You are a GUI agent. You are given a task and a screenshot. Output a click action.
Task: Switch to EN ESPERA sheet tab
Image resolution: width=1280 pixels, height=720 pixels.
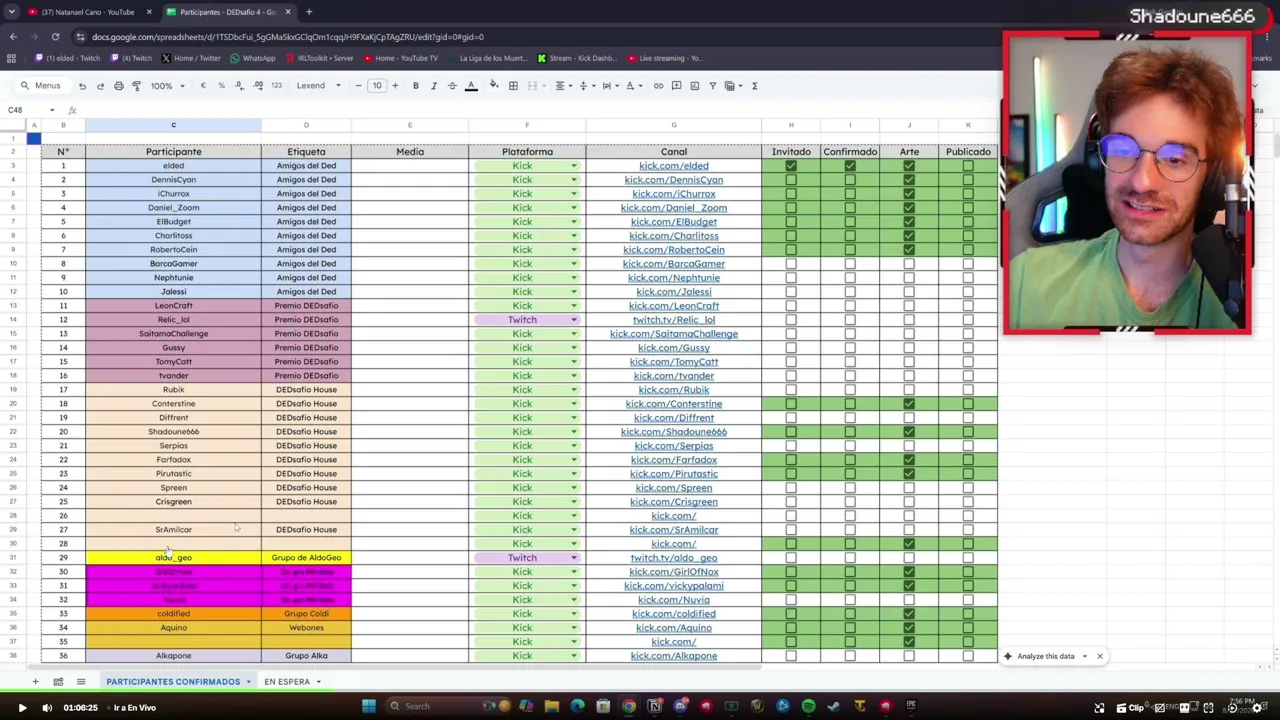coord(287,682)
